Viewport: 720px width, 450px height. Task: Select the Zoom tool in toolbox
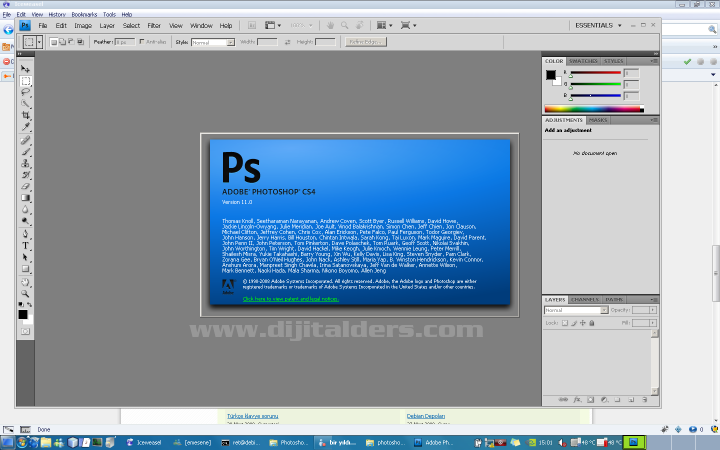(x=25, y=293)
